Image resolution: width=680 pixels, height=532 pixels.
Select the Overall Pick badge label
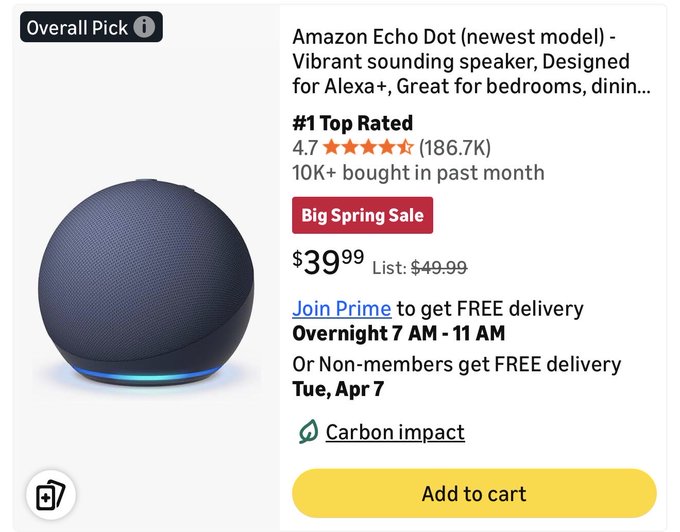(77, 27)
